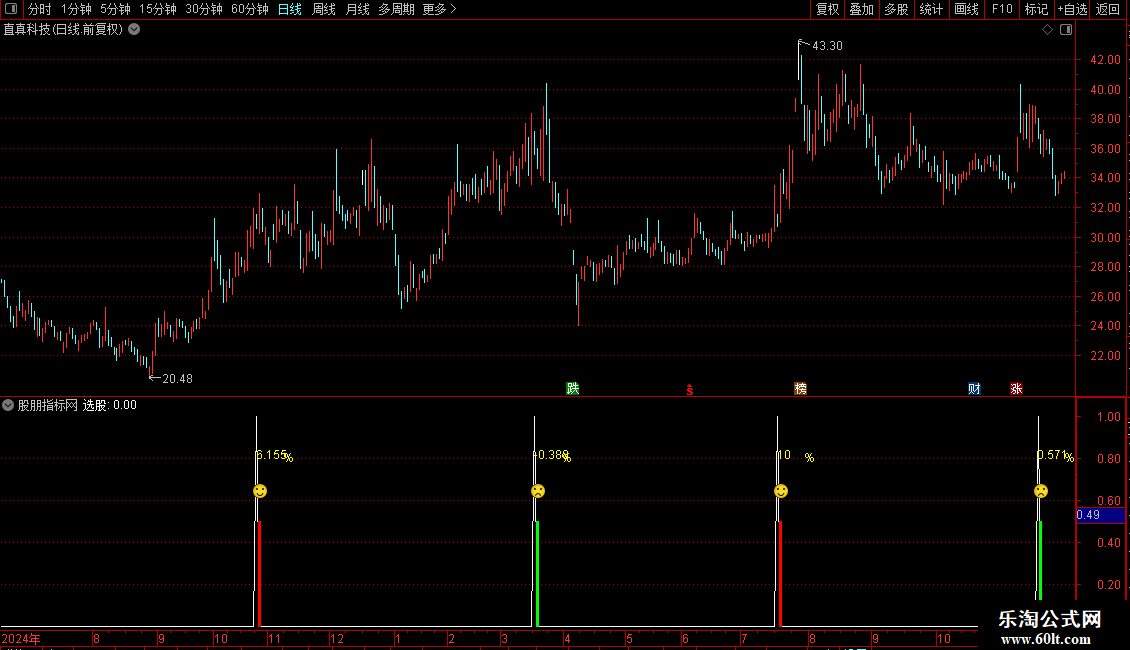This screenshot has width=1130, height=650.
Task: Click the sad face at 0.388% signal
Action: 538,491
